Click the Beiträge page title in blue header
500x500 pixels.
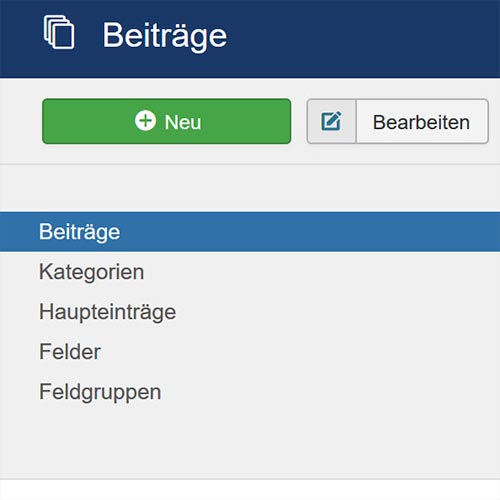165,36
